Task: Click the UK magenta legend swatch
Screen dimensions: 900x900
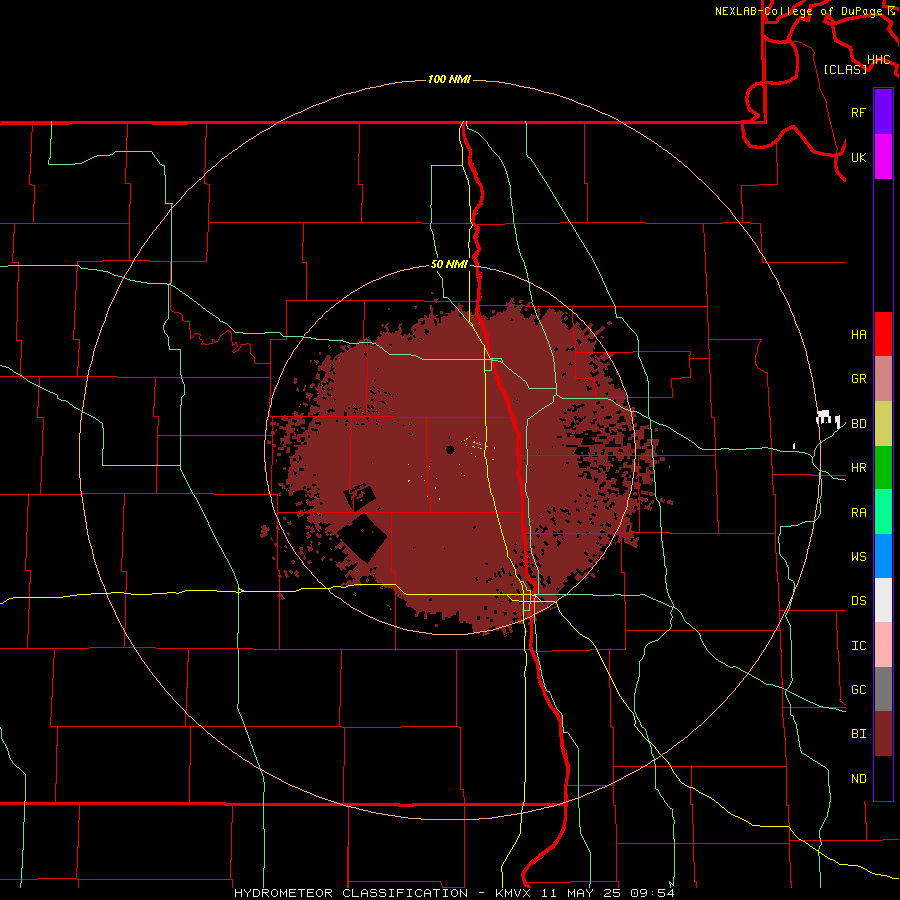Action: tap(883, 157)
